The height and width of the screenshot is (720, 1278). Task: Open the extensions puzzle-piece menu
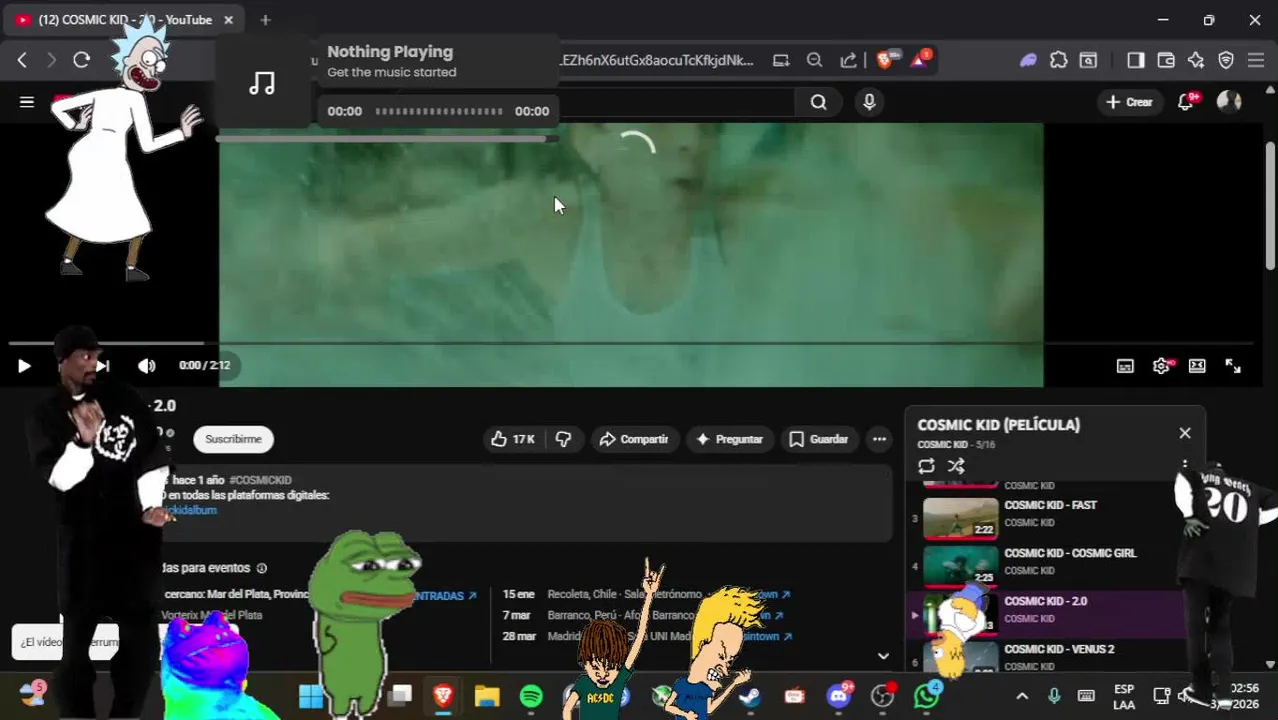1059,60
